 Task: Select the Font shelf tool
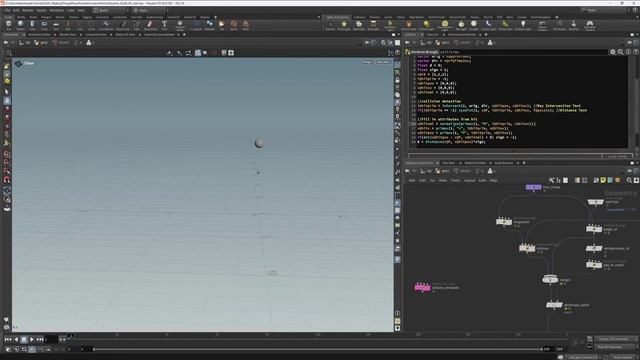(x=164, y=25)
